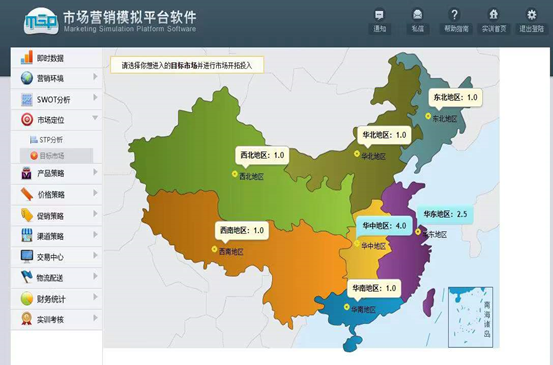
Task: Collapse the 市场定位 menu arrow
Action: (95, 118)
